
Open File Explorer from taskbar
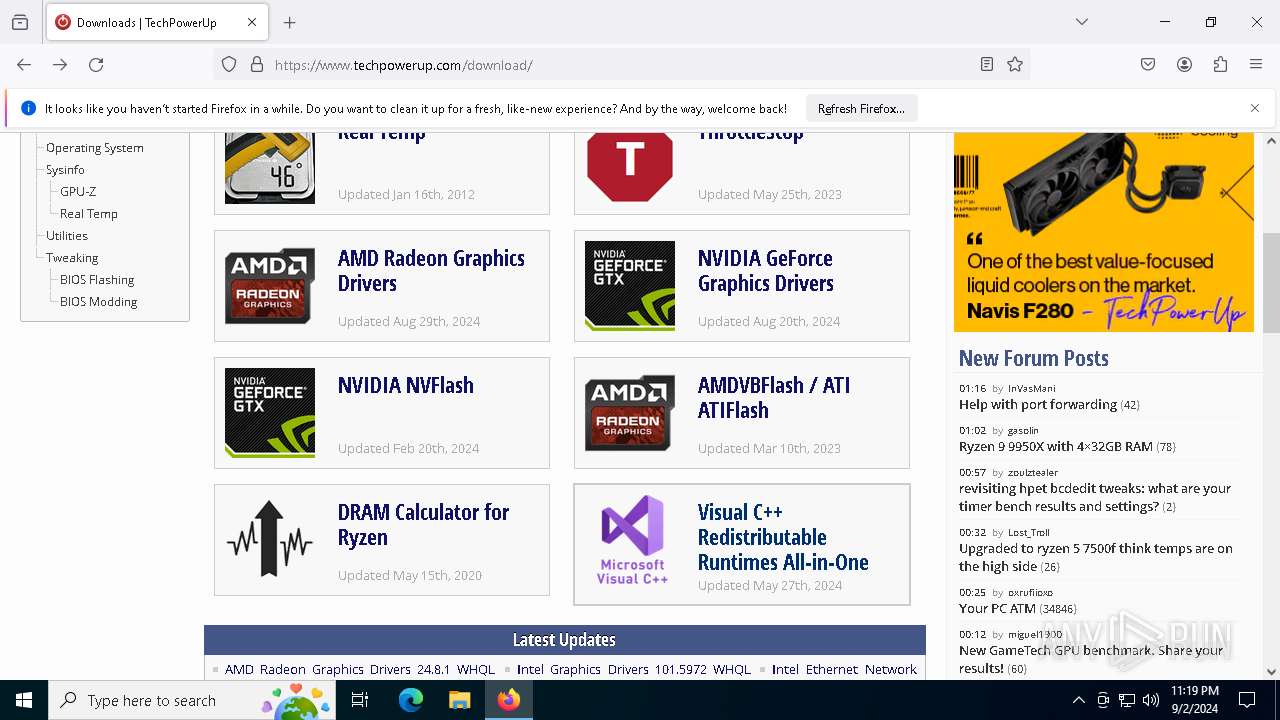coord(459,700)
